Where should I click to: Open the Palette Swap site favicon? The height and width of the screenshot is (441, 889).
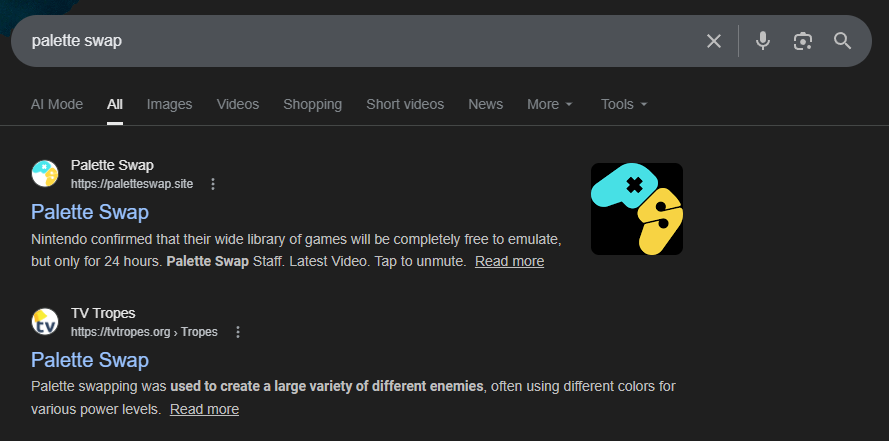[45, 173]
